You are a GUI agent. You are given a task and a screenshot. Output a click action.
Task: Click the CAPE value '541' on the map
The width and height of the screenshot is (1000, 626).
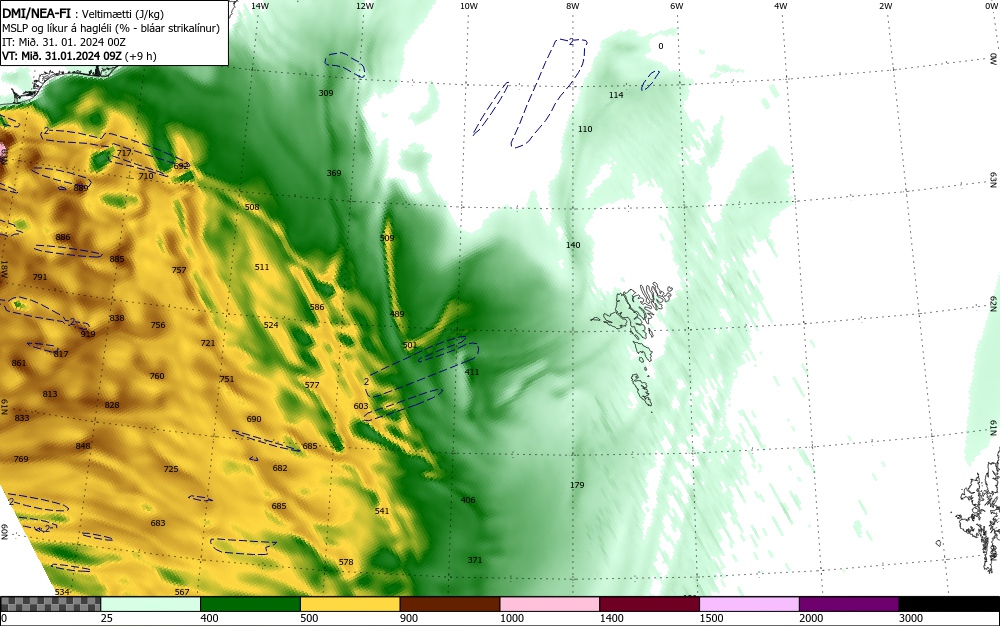(382, 511)
